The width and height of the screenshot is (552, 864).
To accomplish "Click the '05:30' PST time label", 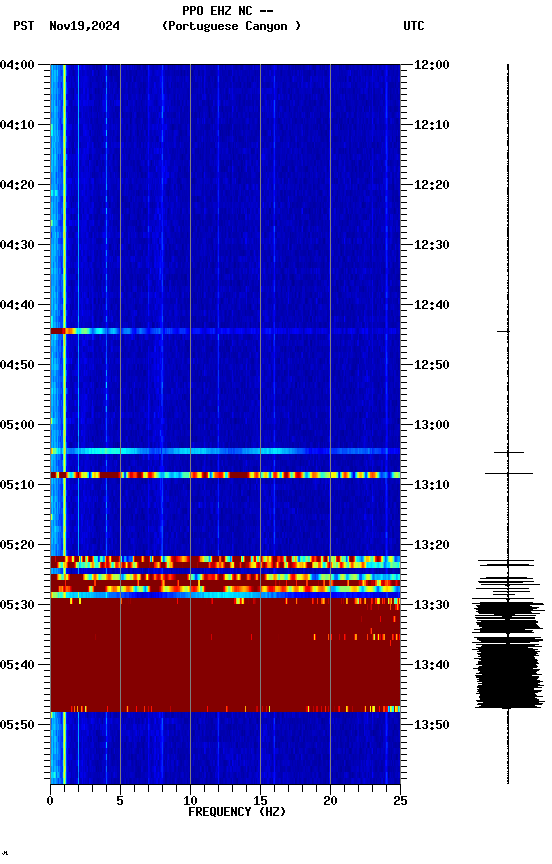I will [17, 605].
